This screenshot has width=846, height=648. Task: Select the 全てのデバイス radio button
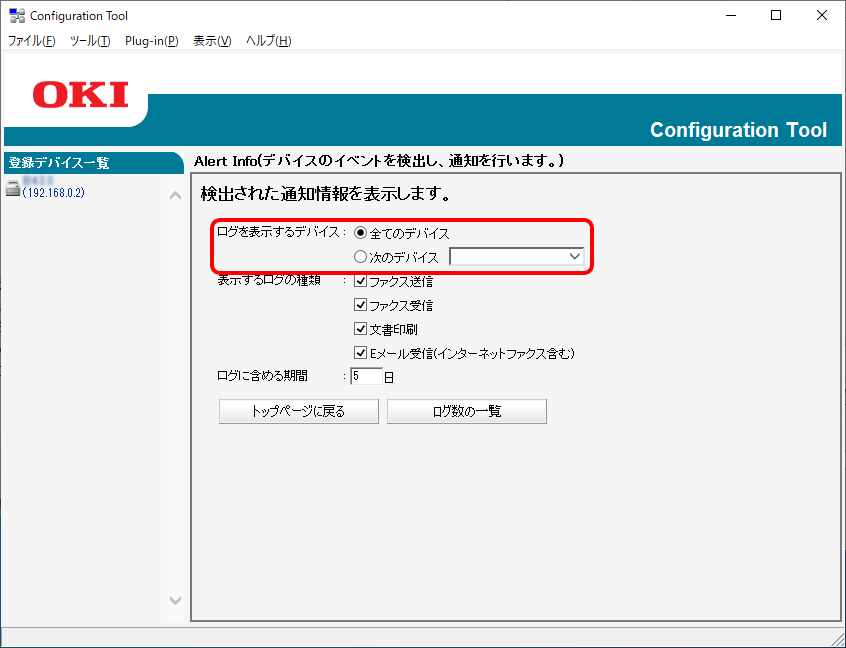pyautogui.click(x=361, y=233)
